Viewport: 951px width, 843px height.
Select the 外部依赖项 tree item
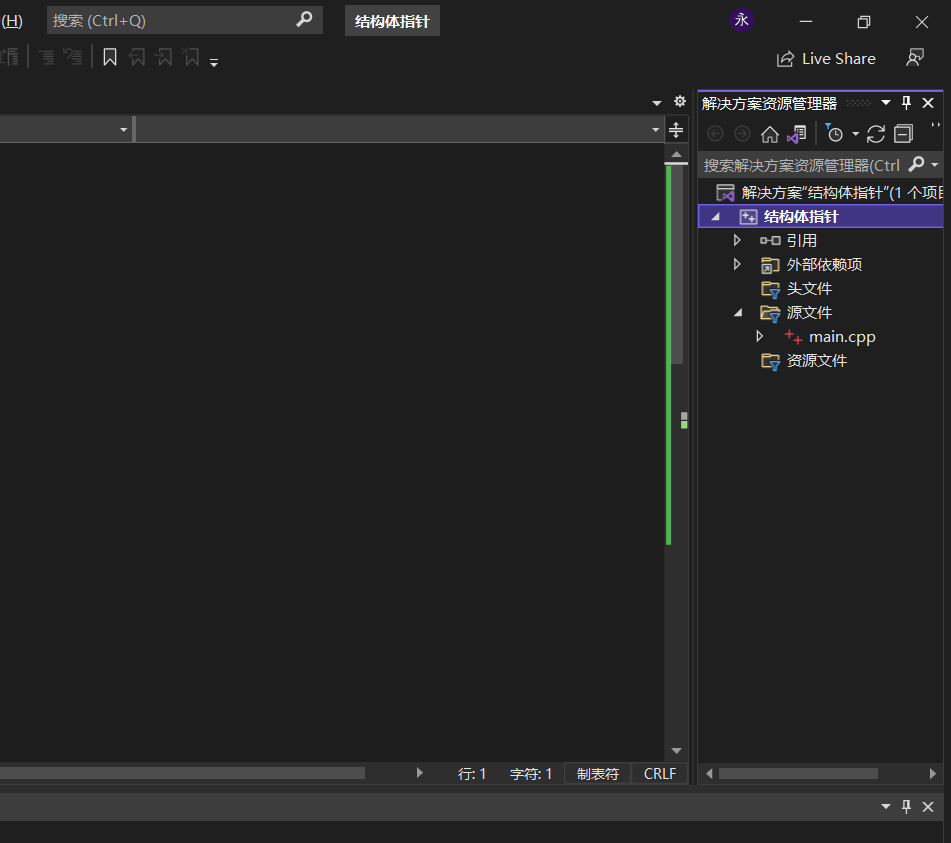point(824,264)
